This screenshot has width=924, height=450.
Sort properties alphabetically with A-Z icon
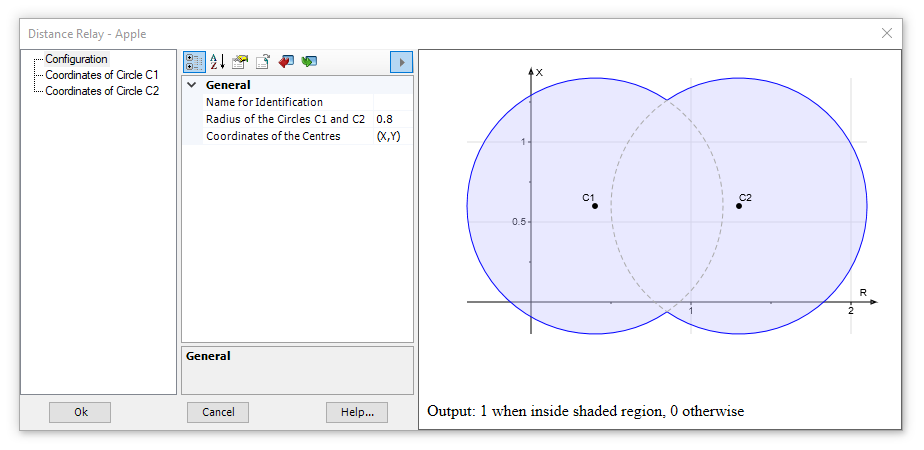[x=217, y=62]
